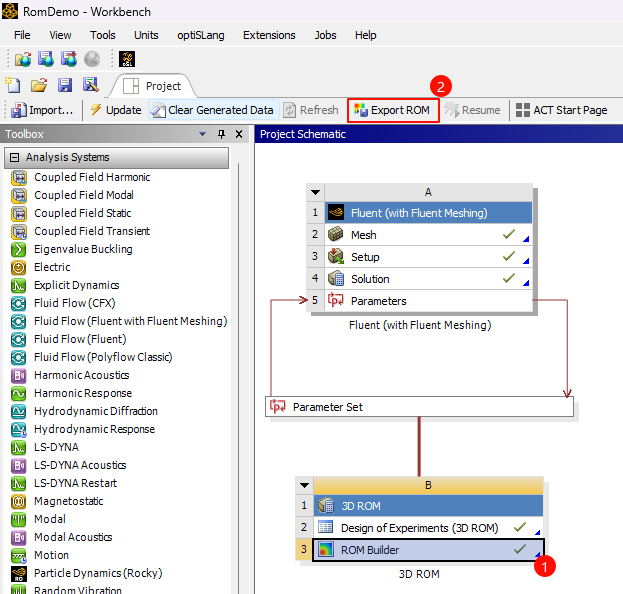Pin the Toolbox panel
This screenshot has height=594, width=623.
click(x=222, y=134)
